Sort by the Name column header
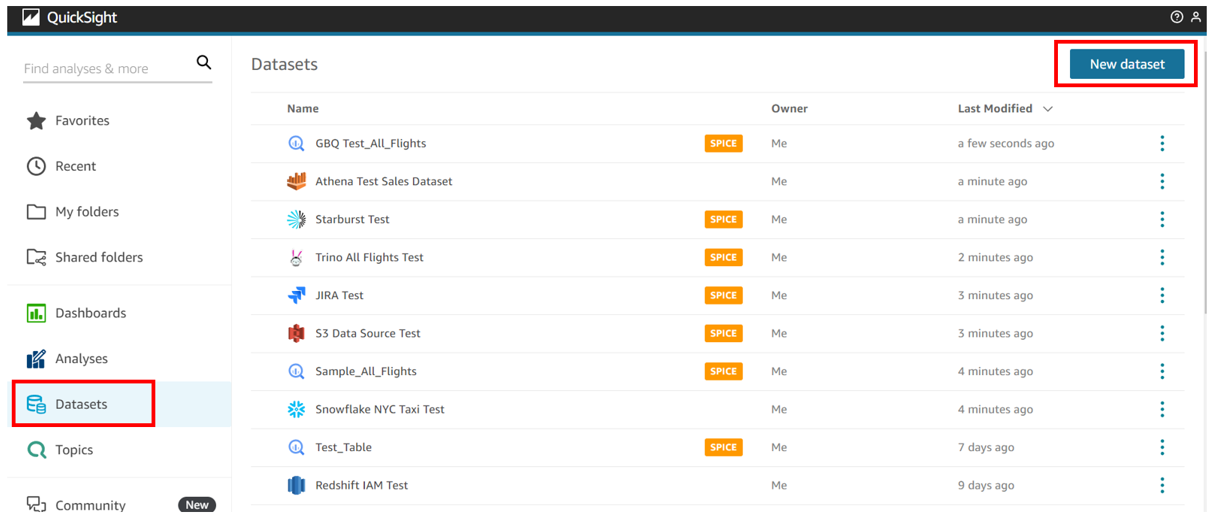Viewport: 1214px width, 528px height. point(303,109)
